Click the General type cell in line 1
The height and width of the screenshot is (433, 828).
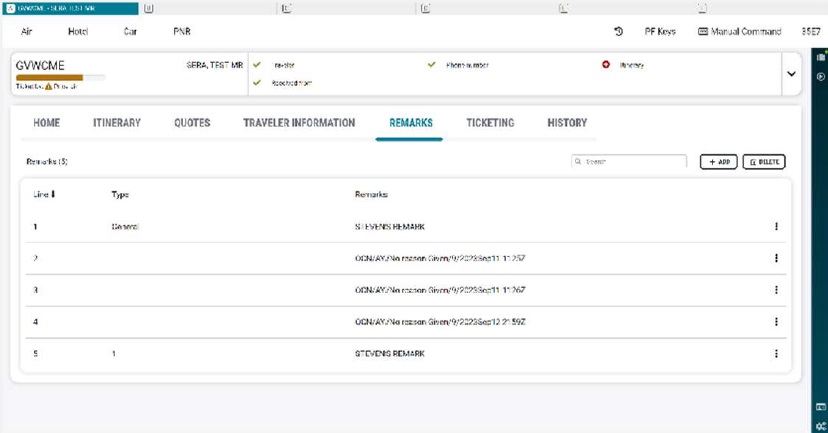tap(125, 227)
